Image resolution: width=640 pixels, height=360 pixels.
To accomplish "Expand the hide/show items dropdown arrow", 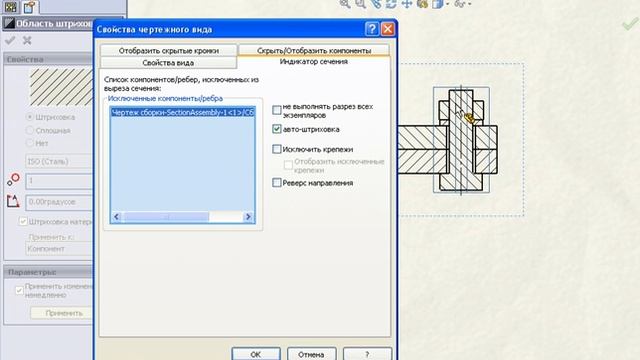I will [x=470, y=4].
